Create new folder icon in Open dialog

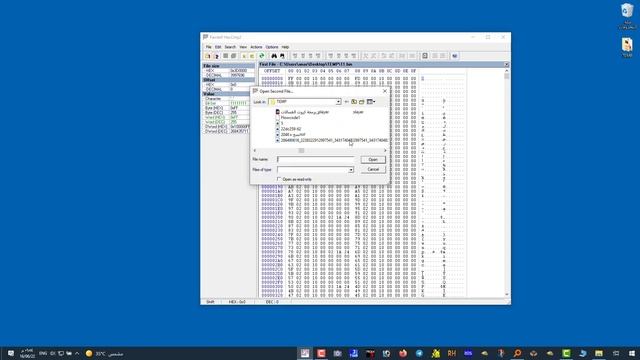click(x=362, y=102)
